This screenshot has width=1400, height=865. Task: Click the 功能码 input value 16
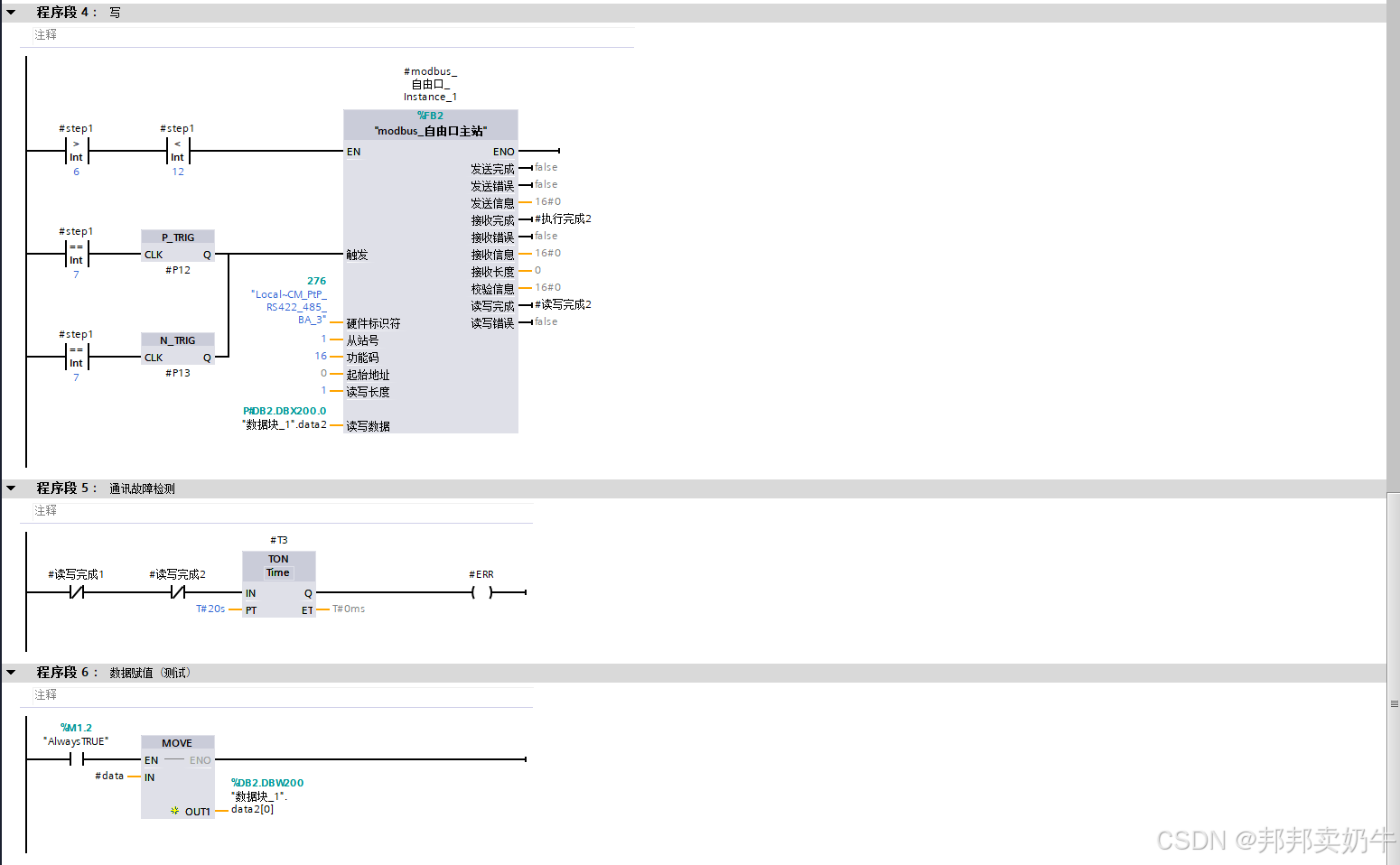pos(321,356)
